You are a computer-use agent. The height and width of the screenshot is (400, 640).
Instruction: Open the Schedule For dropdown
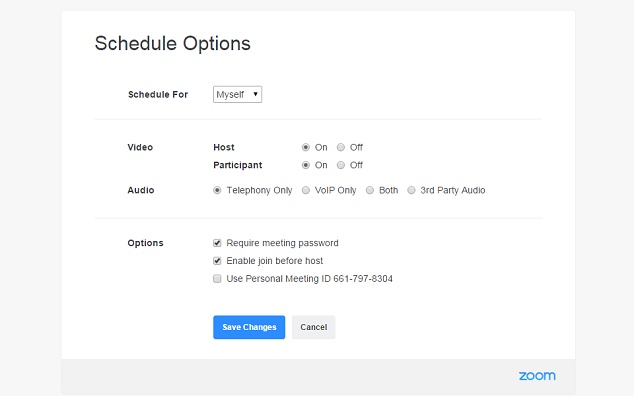[x=237, y=94]
